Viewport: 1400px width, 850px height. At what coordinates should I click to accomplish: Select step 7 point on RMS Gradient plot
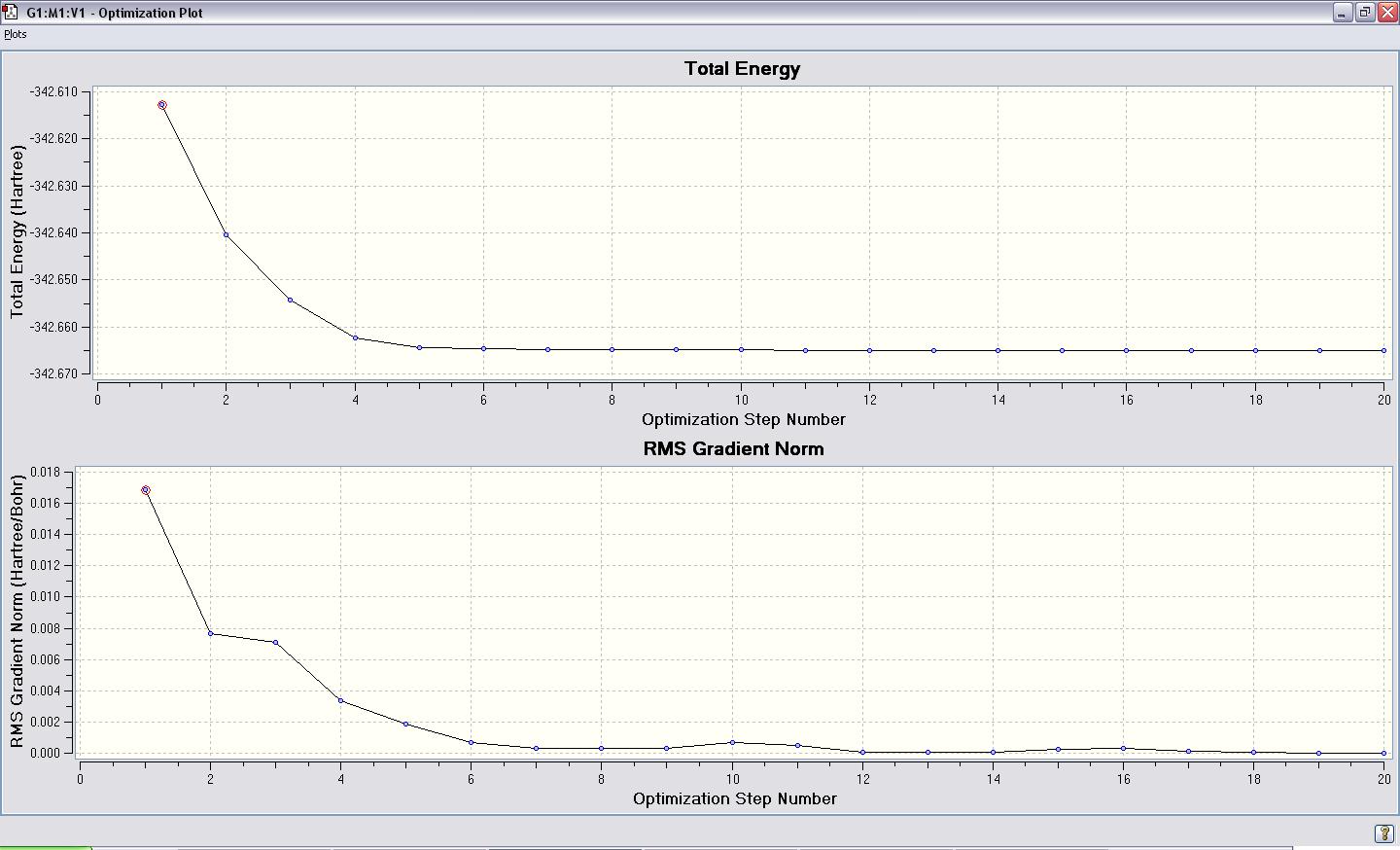coord(536,748)
